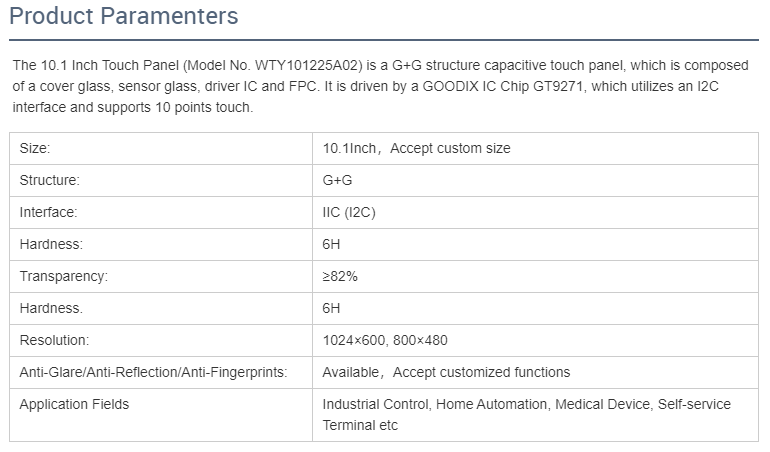
Task: Click the IIC (I2C) value cell
Action: (535, 212)
